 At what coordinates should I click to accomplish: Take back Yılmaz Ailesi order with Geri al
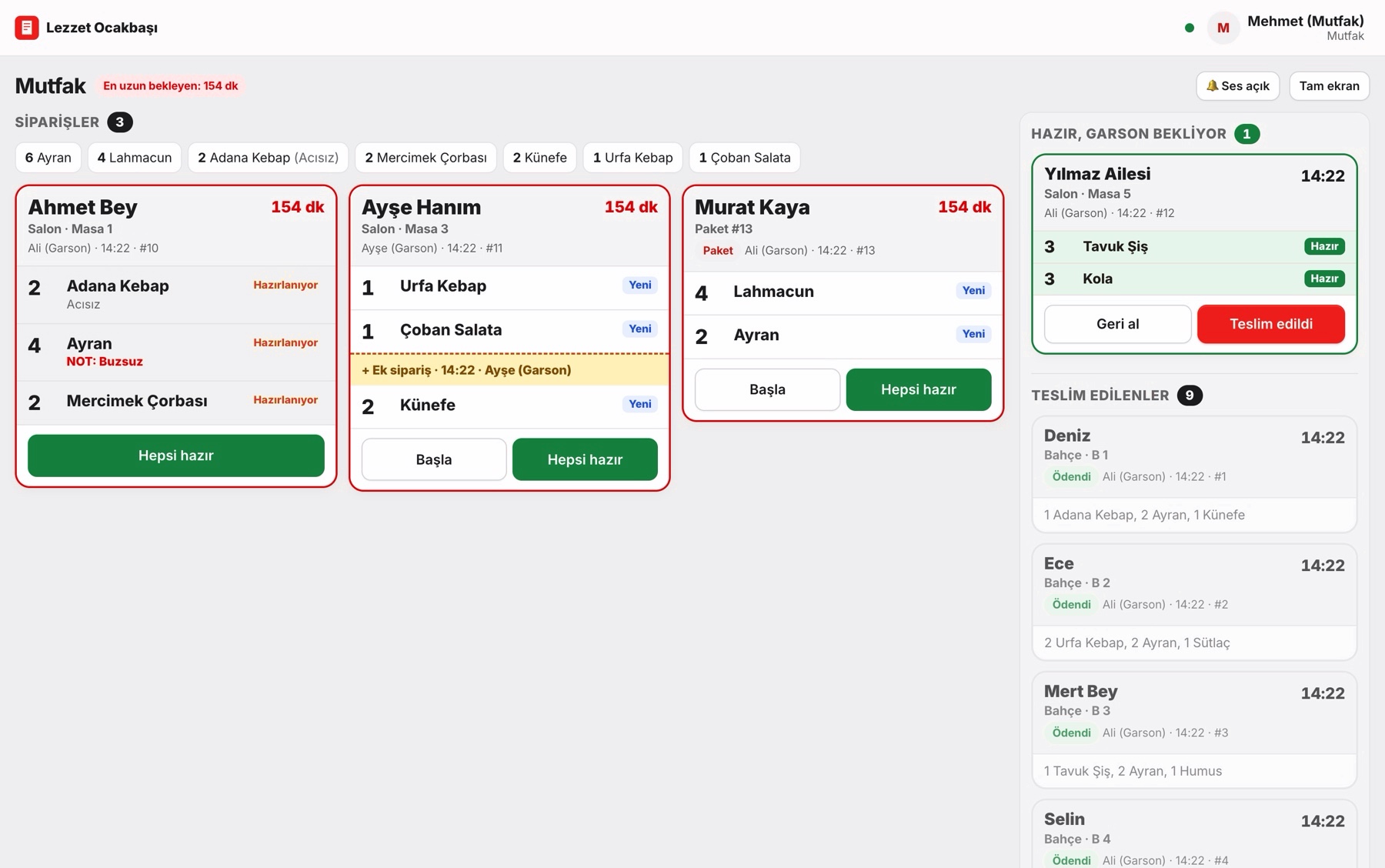1117,324
